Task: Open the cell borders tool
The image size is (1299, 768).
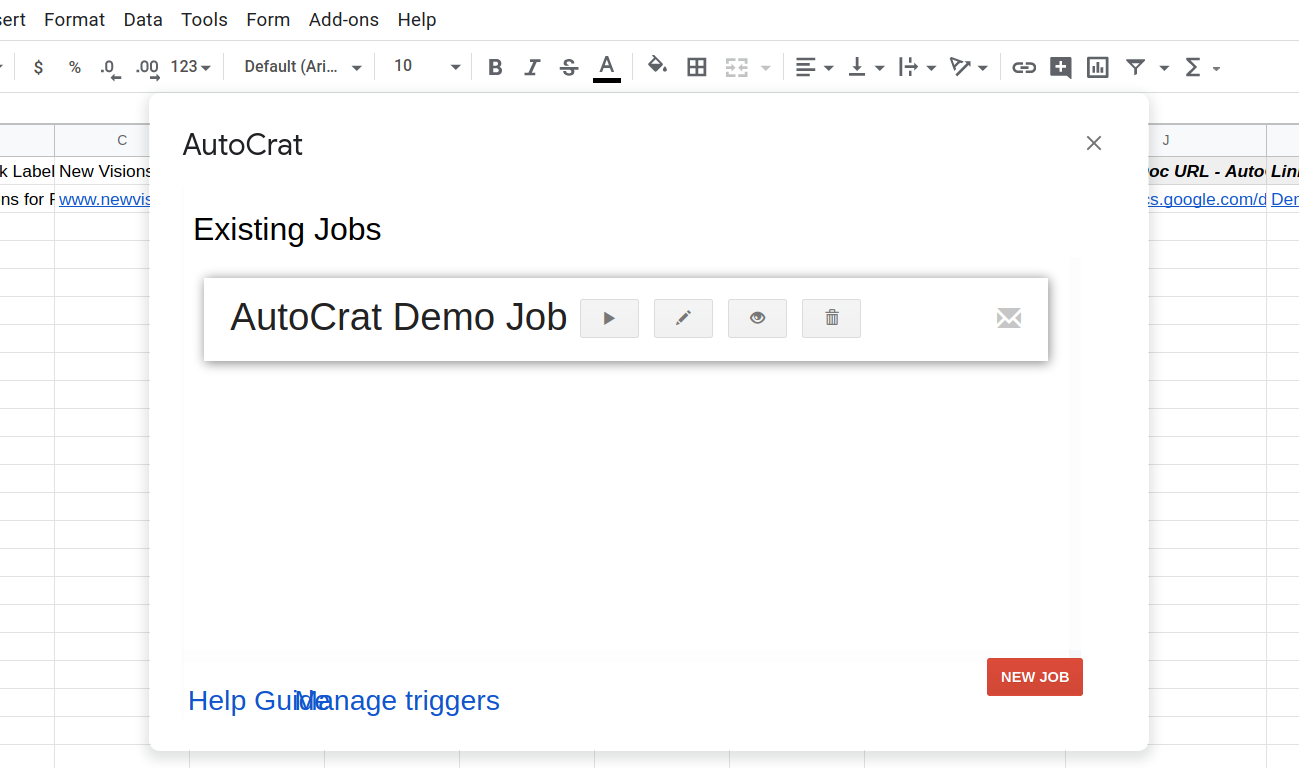Action: [x=697, y=67]
